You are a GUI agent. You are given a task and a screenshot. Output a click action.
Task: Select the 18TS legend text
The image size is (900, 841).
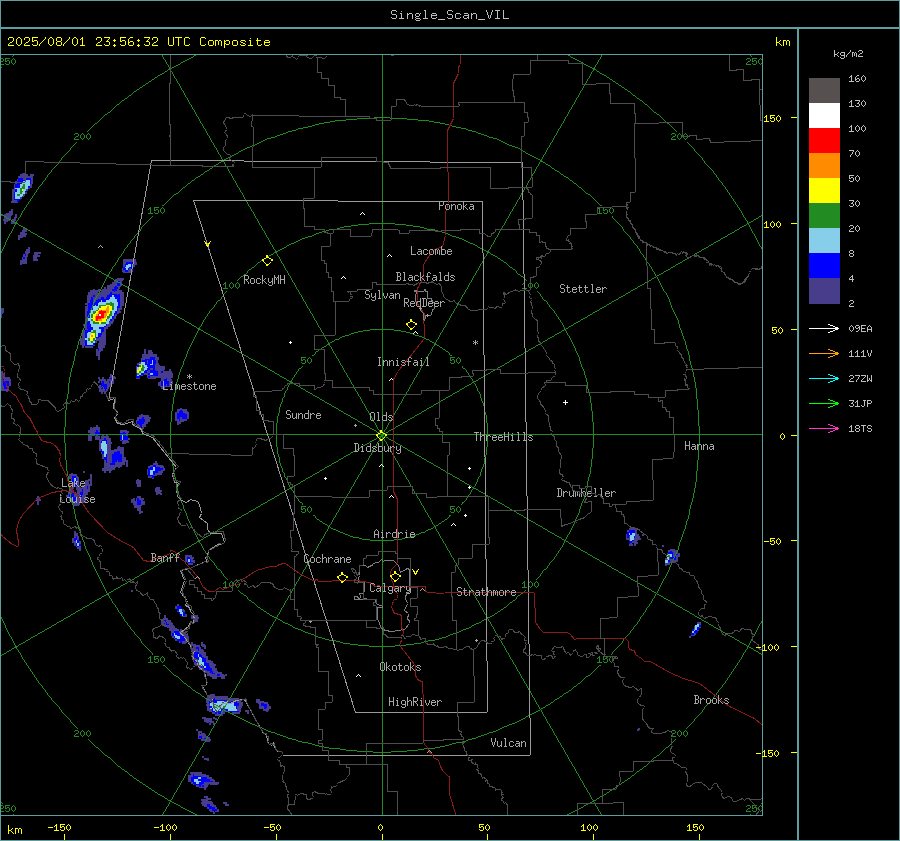point(860,428)
